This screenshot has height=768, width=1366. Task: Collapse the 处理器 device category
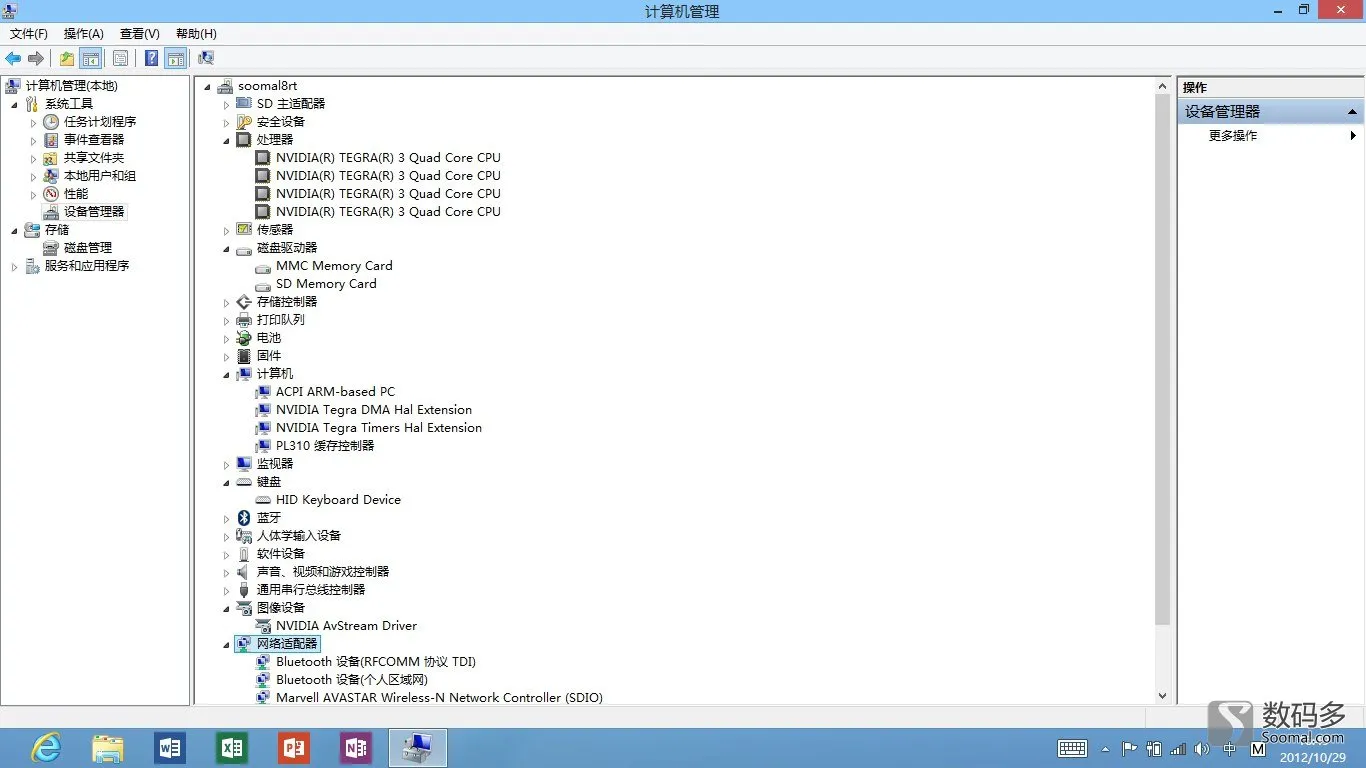226,140
